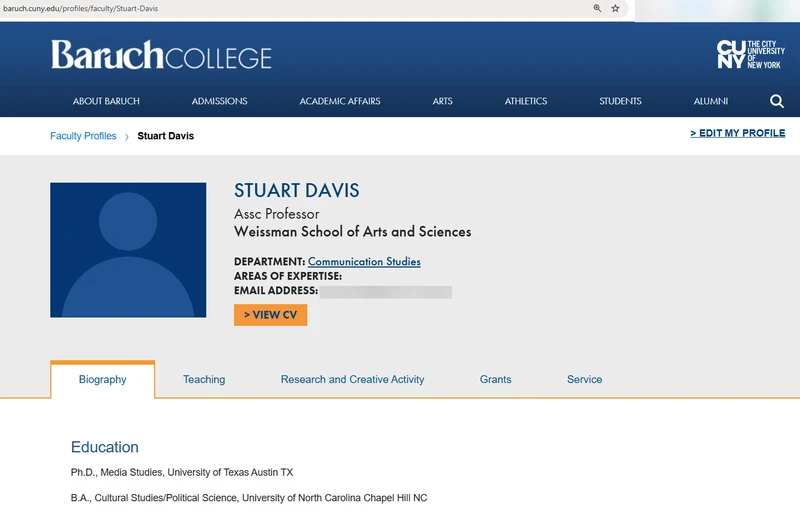Click Edit My Profile link
This screenshot has width=800, height=524.
tap(738, 133)
